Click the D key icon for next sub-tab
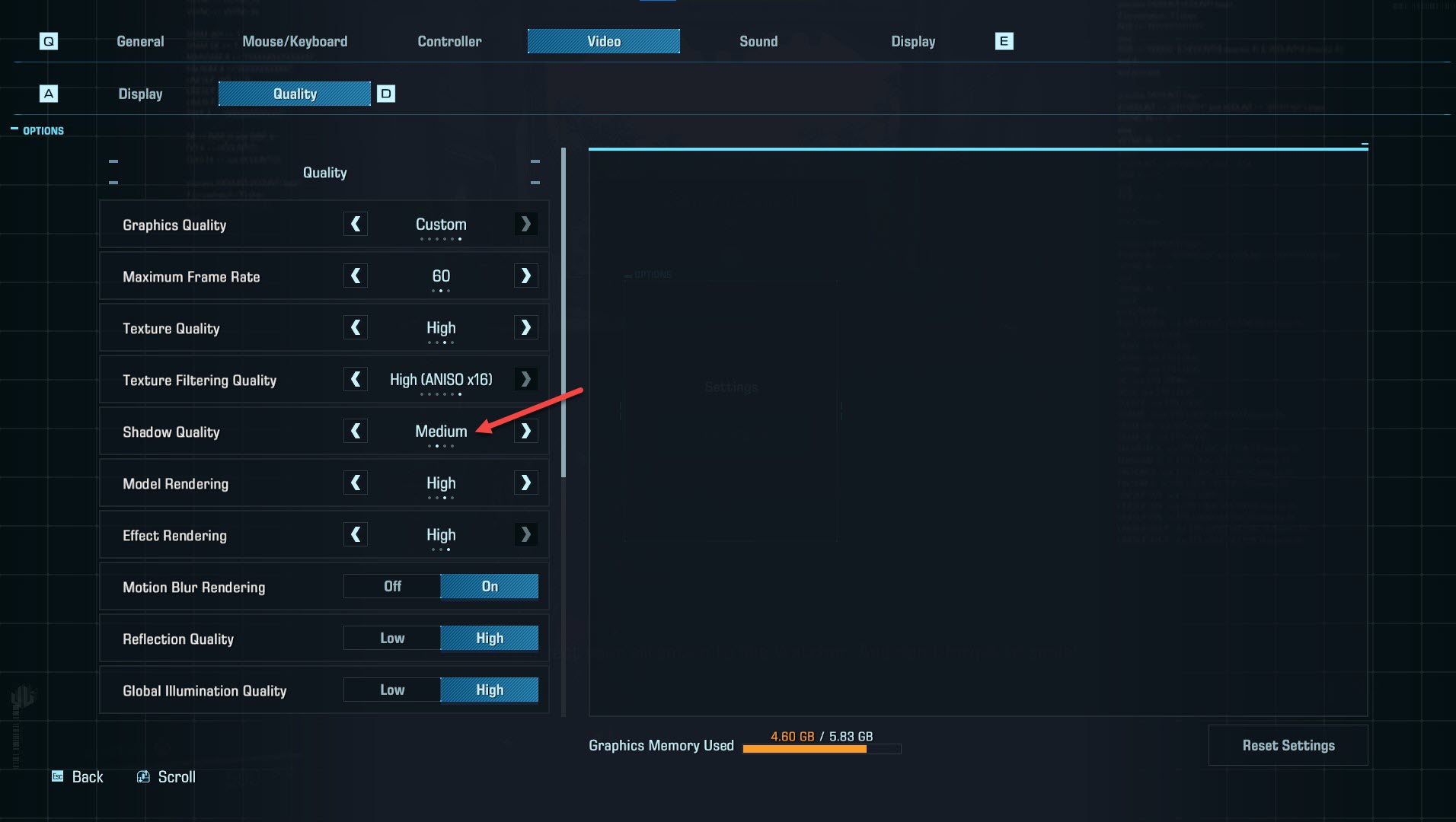Image resolution: width=1456 pixels, height=822 pixels. pos(386,94)
